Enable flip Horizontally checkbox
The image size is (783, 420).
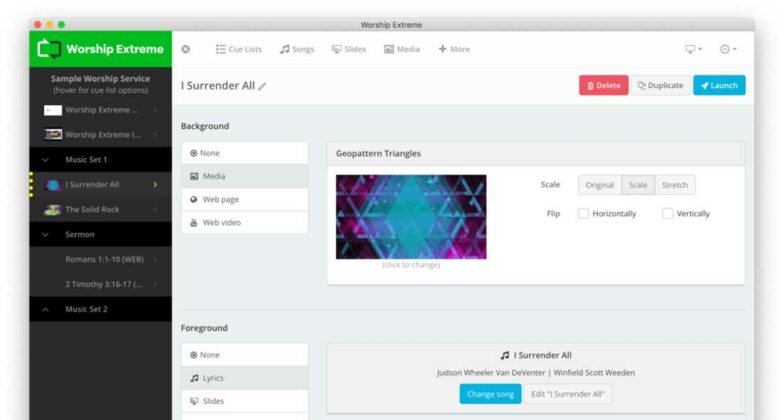(583, 213)
